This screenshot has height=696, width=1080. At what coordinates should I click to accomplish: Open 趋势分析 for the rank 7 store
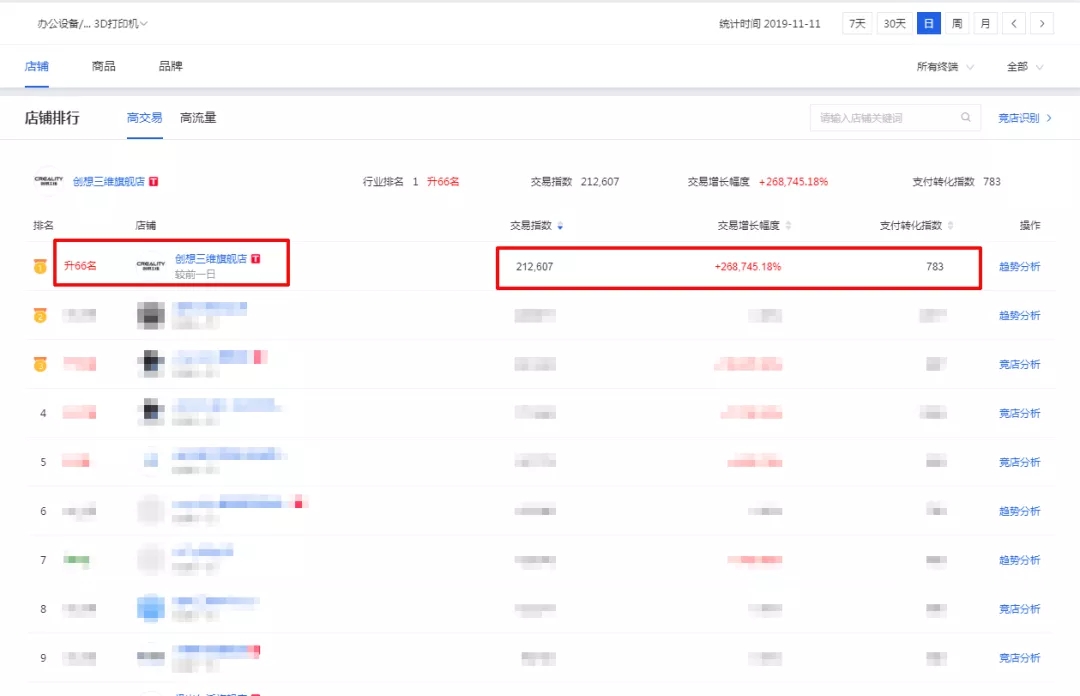click(x=1019, y=560)
